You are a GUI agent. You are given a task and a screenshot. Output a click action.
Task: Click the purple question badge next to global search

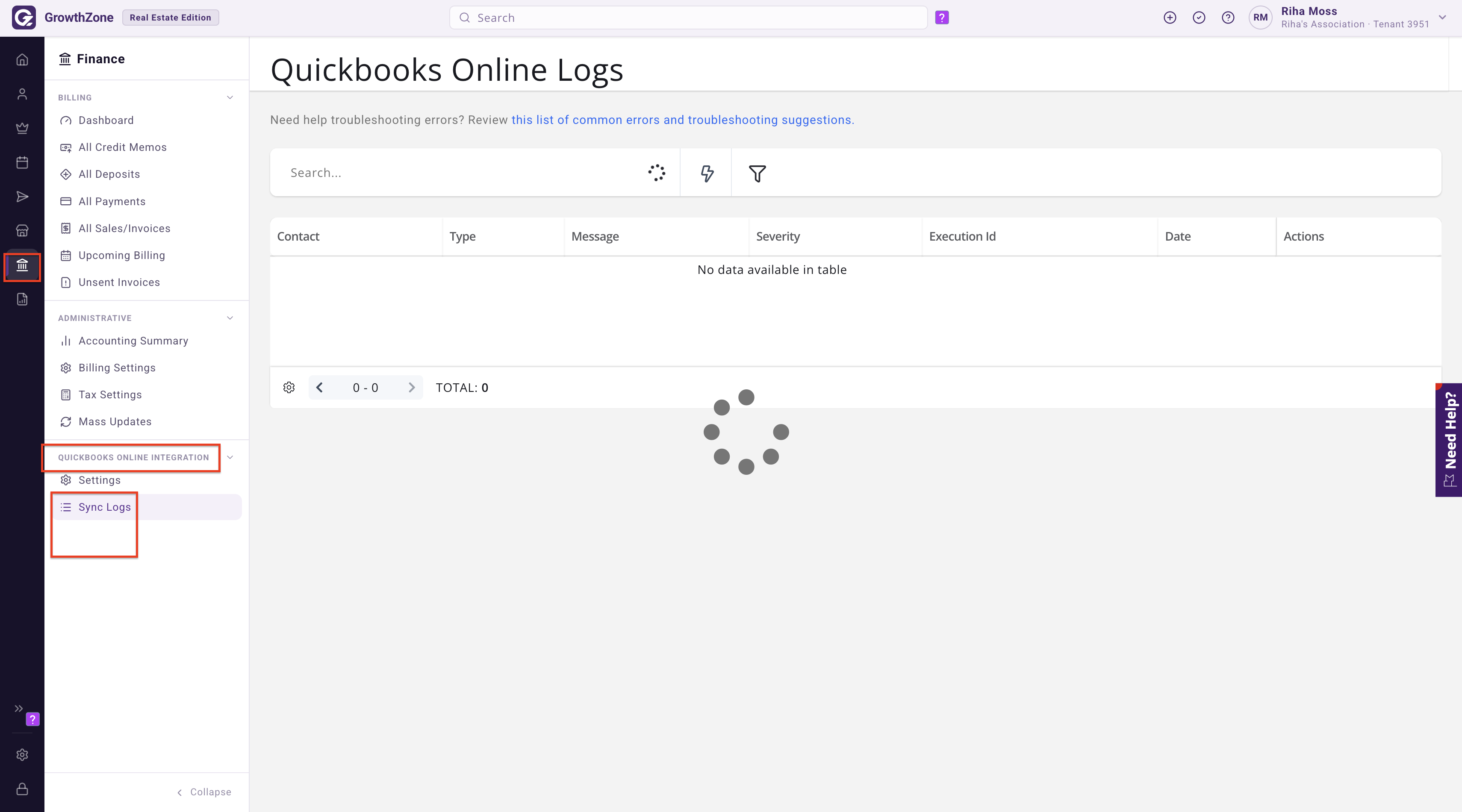coord(942,18)
